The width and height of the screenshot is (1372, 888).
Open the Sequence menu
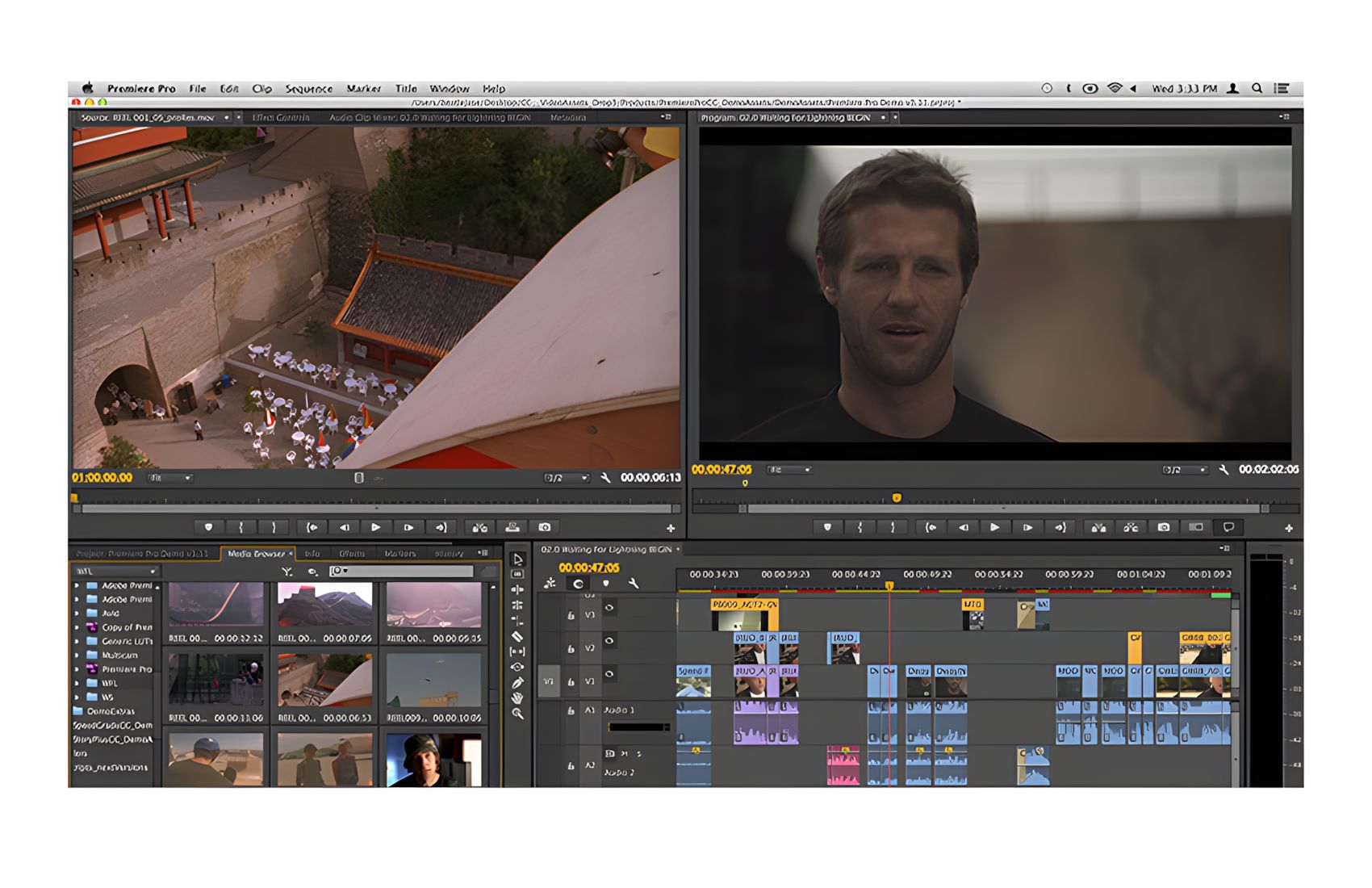(x=309, y=89)
